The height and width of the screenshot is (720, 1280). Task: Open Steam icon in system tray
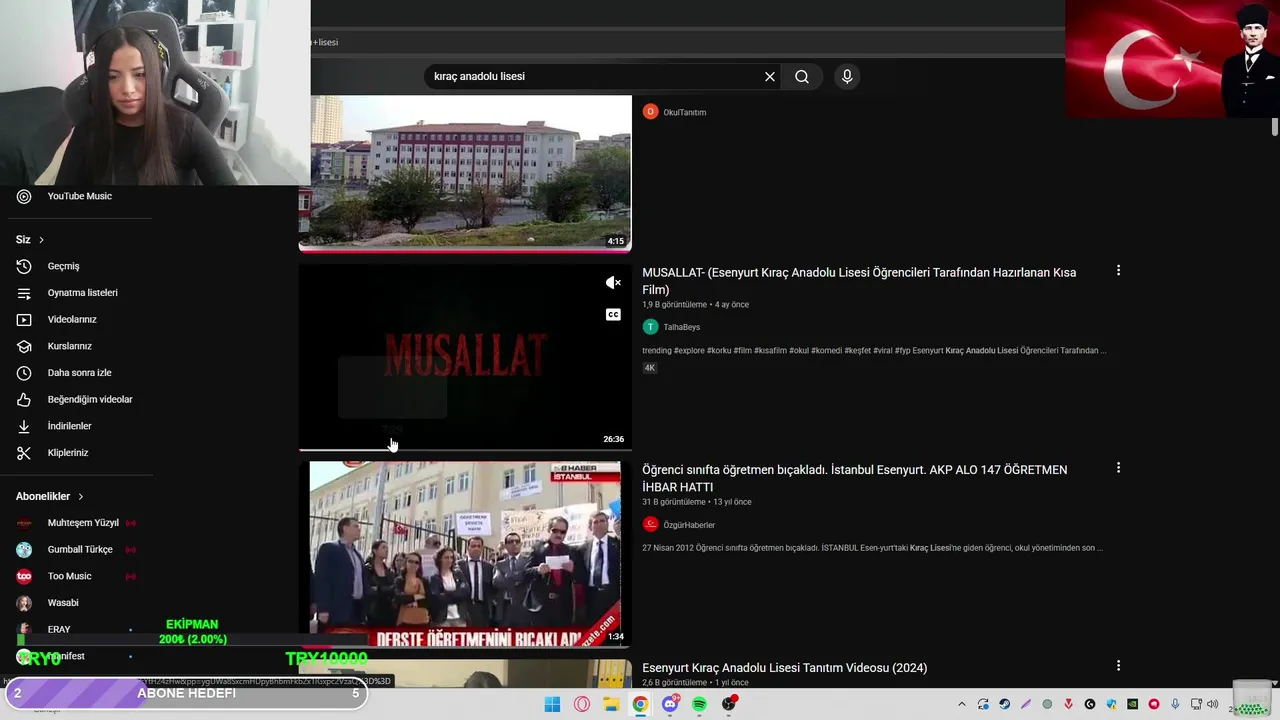coord(1004,704)
